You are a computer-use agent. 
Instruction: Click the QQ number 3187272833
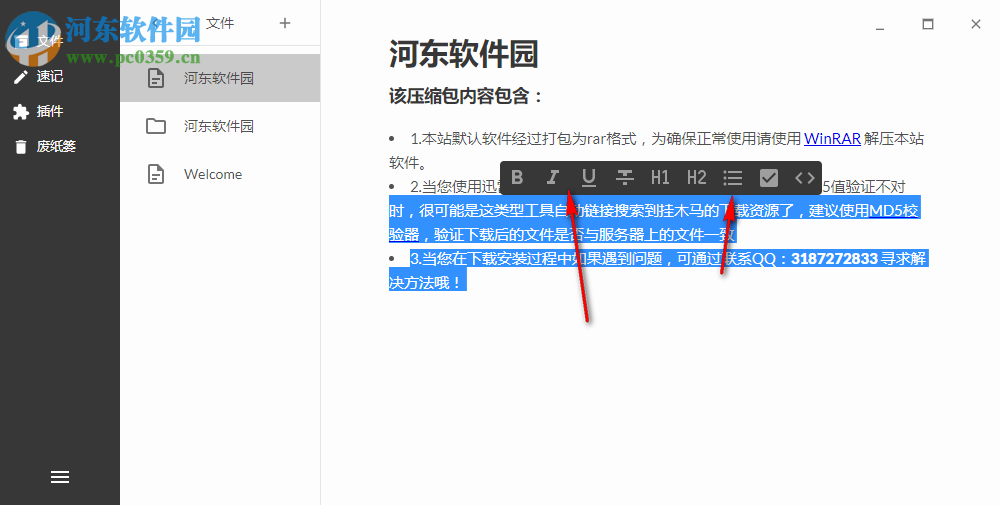[x=834, y=259]
